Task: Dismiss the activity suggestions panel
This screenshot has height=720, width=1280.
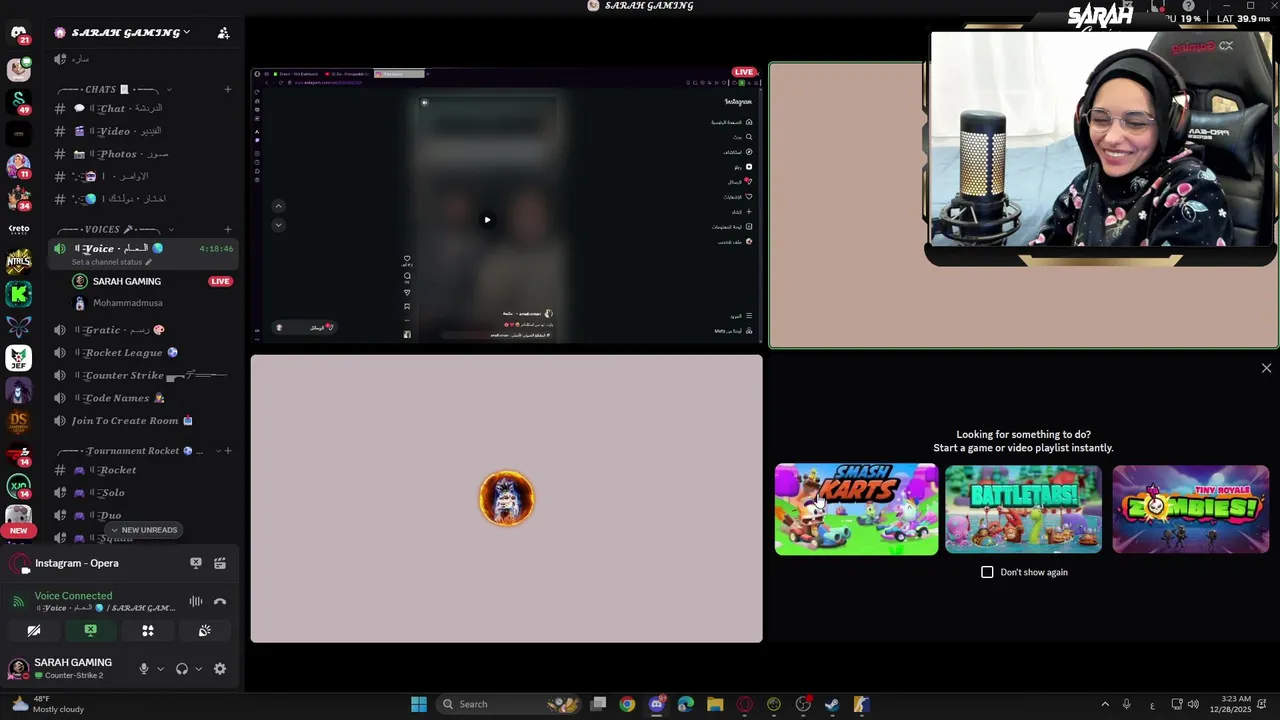Action: (1266, 368)
